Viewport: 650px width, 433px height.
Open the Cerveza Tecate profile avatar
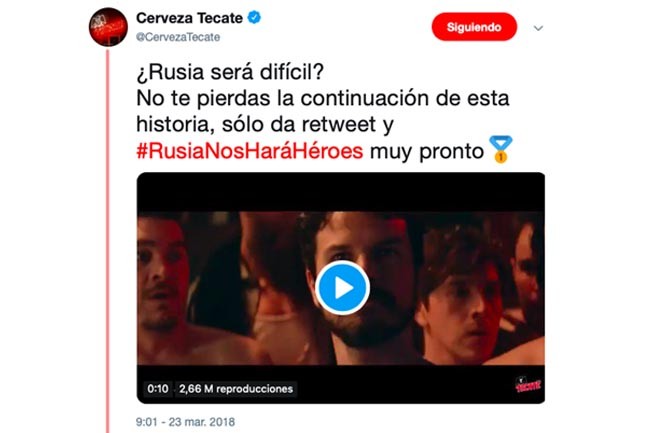[x=108, y=27]
